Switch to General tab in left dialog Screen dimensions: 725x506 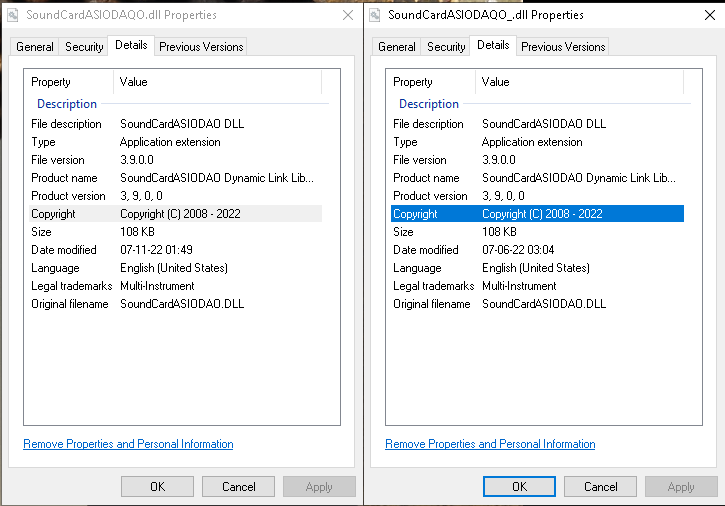click(35, 47)
